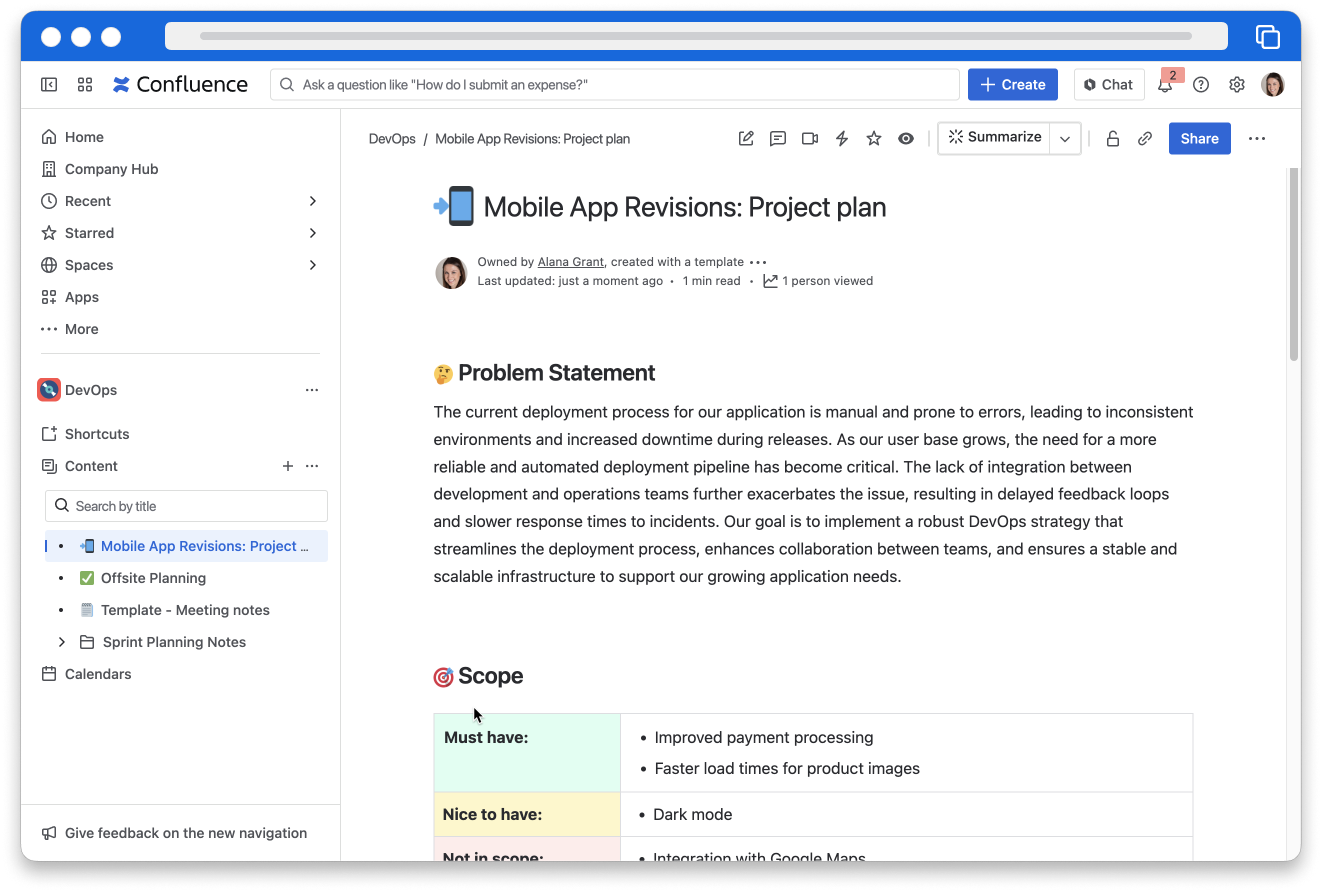Edit the page with pencil icon

[746, 139]
